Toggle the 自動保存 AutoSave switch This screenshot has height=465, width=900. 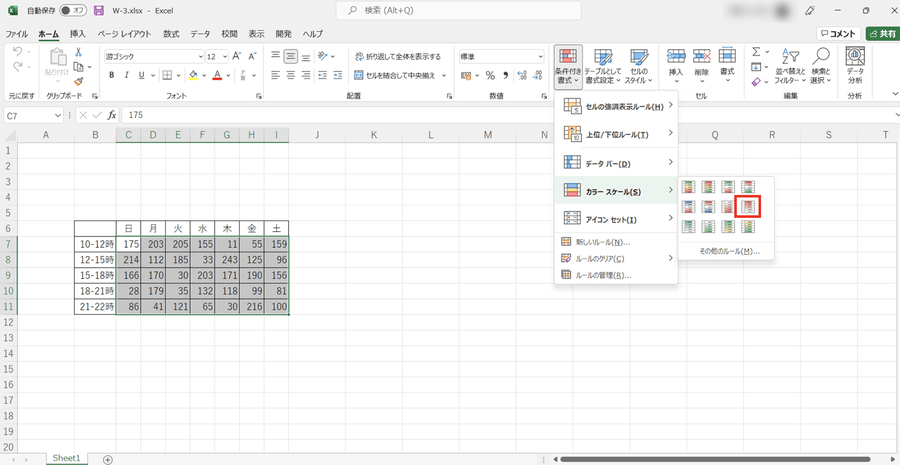pos(72,10)
